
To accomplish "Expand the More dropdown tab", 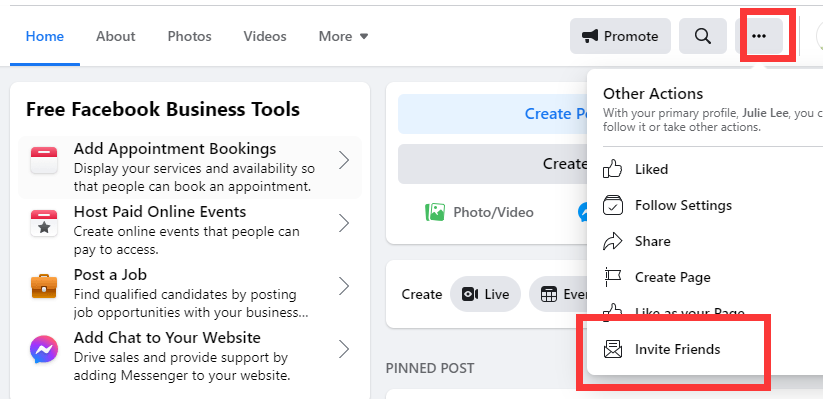I will point(344,36).
